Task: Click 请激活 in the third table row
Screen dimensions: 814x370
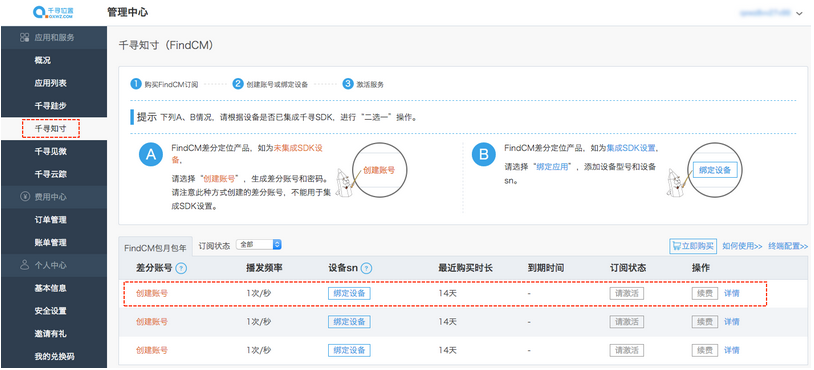Action: pyautogui.click(x=627, y=350)
